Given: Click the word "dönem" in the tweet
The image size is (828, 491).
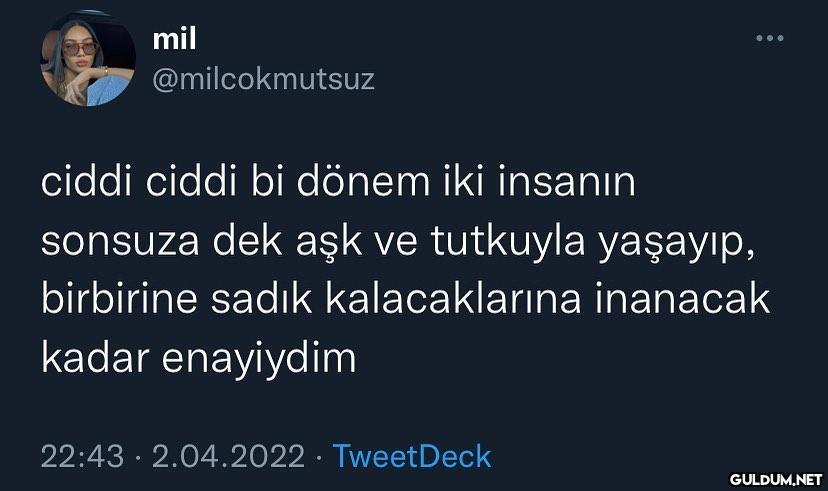Looking at the screenshot, I should click(x=363, y=182).
